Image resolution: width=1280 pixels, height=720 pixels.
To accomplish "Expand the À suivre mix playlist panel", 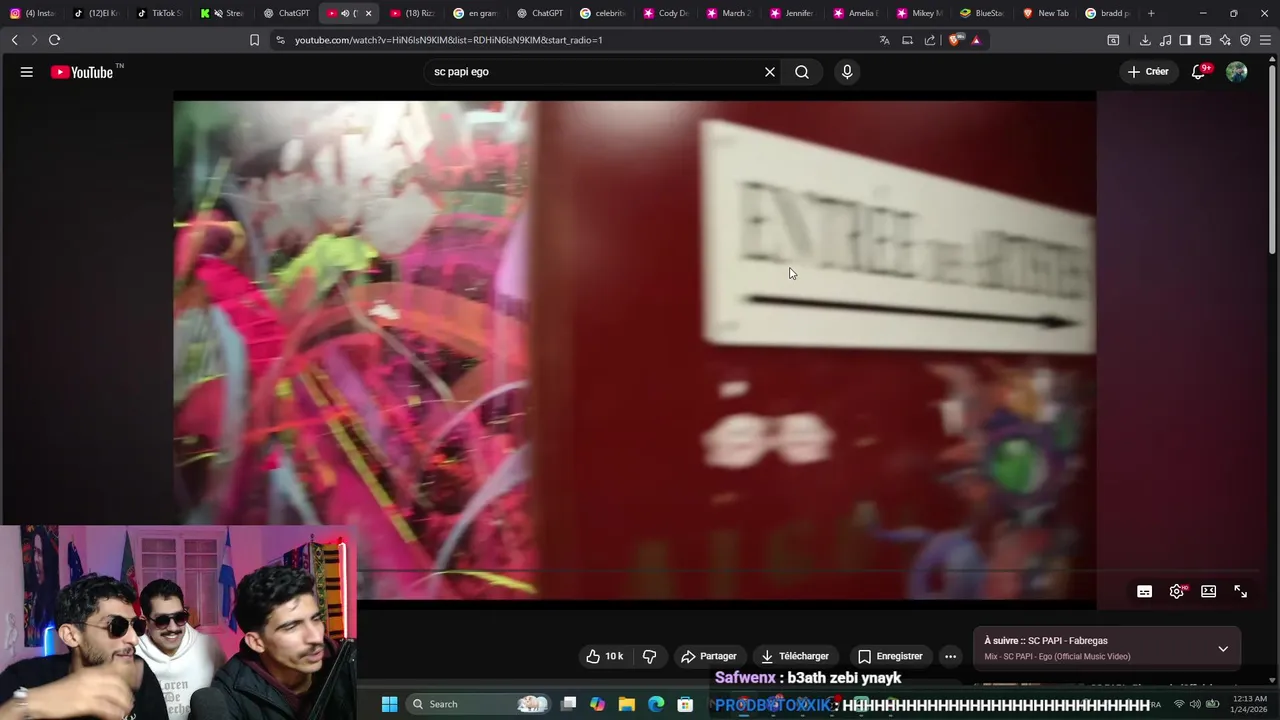I will [x=1223, y=649].
